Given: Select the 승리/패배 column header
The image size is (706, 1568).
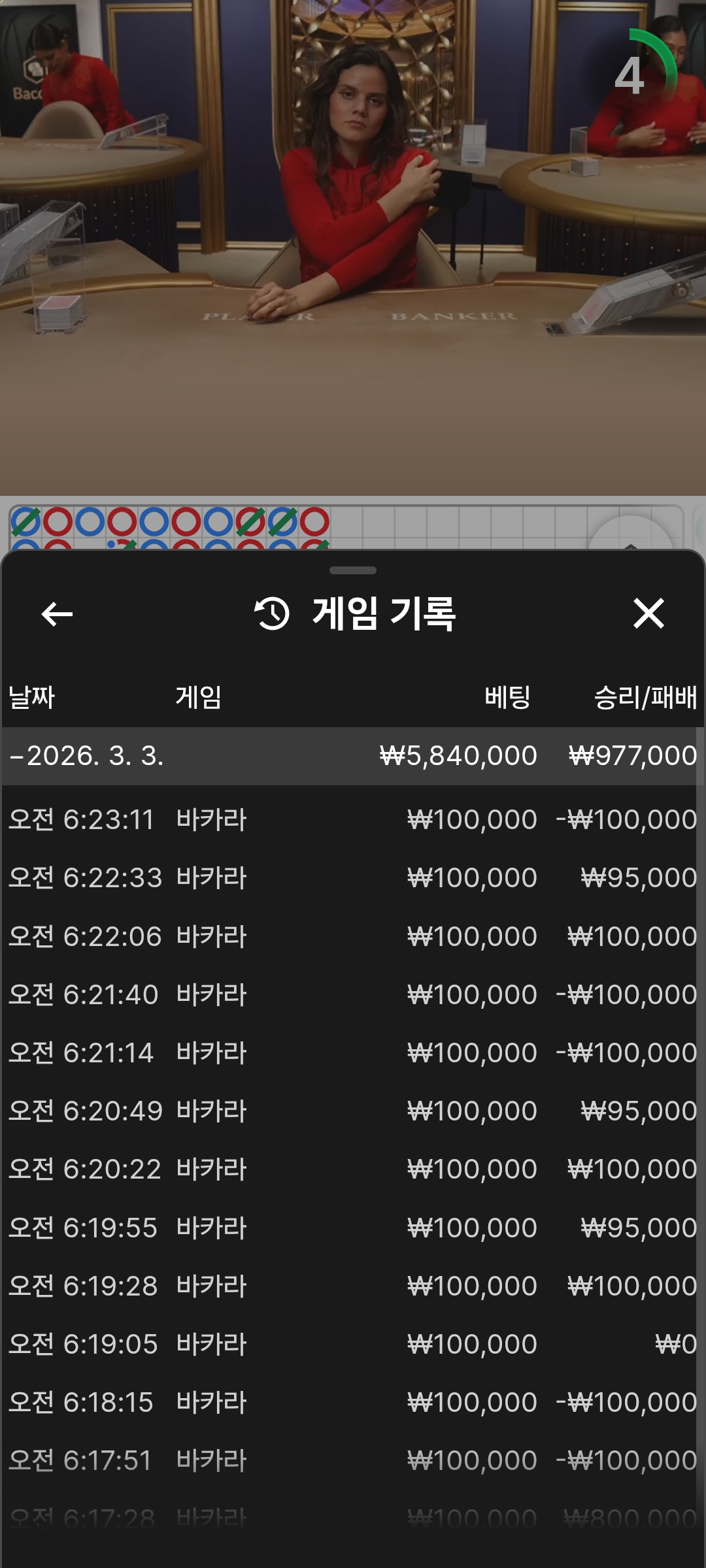Looking at the screenshot, I should point(645,697).
